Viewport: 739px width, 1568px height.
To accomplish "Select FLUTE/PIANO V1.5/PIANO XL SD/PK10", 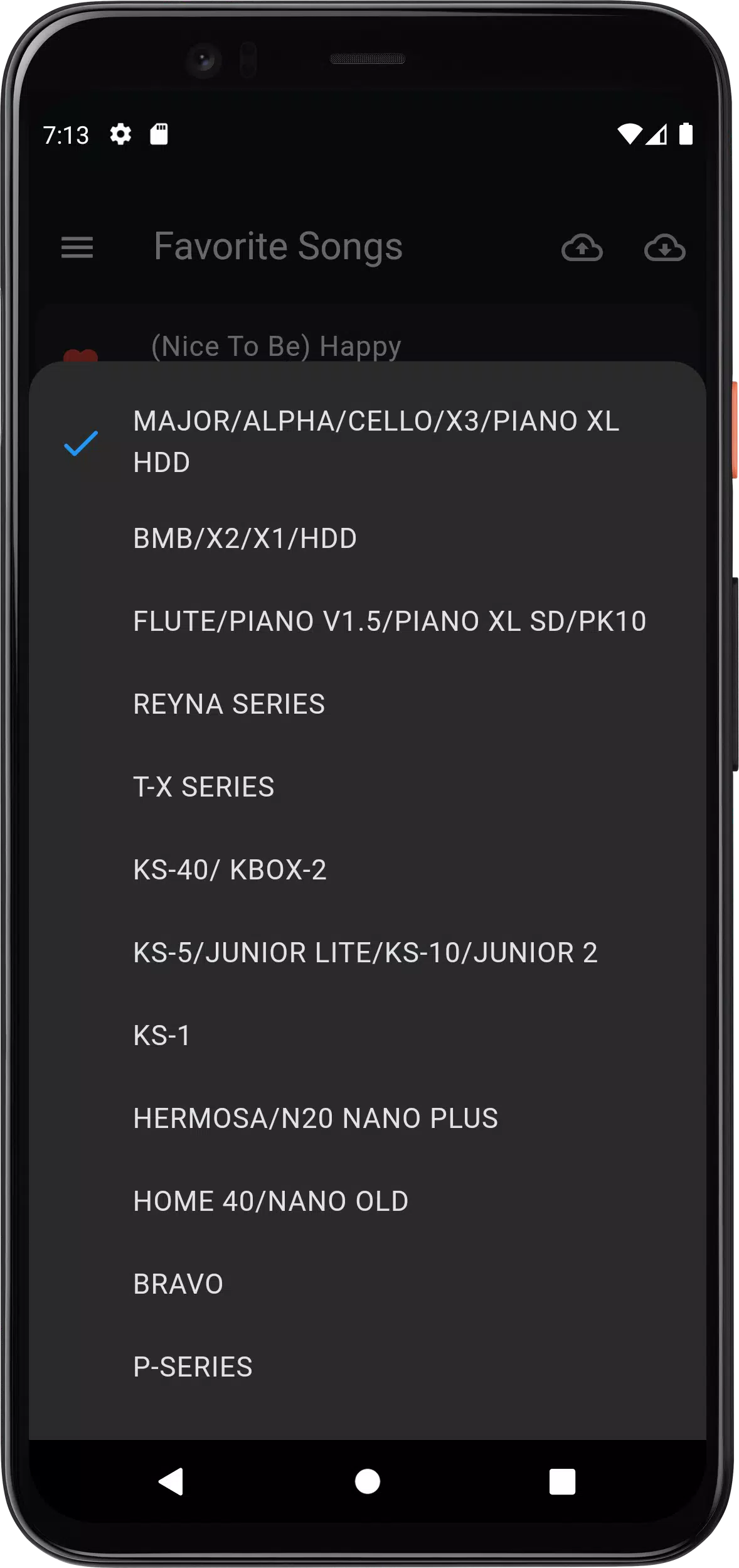I will click(368, 621).
